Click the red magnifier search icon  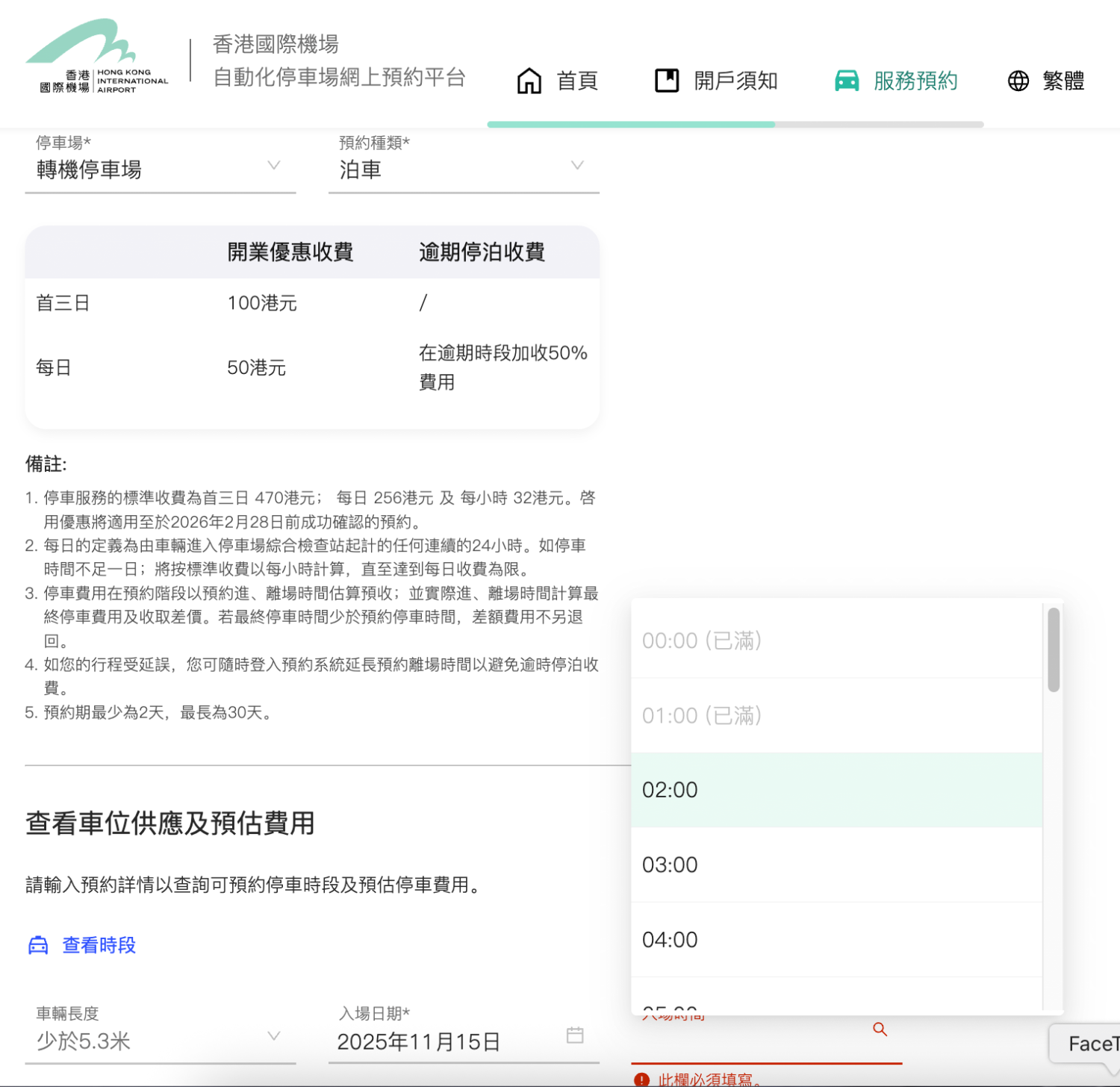click(x=880, y=1030)
